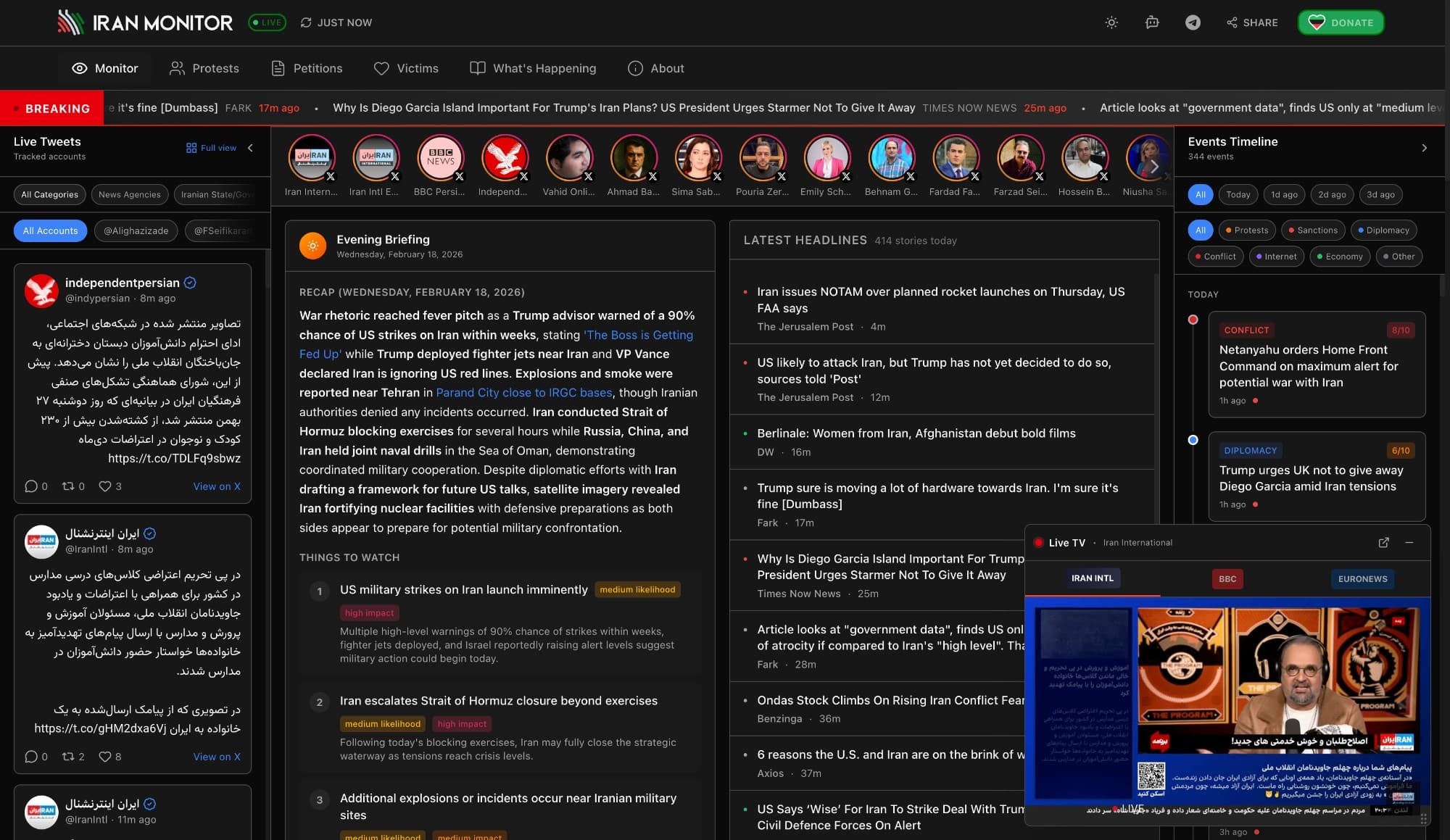Click the green DONATE button
Image resolution: width=1450 pixels, height=840 pixels.
(x=1341, y=22)
